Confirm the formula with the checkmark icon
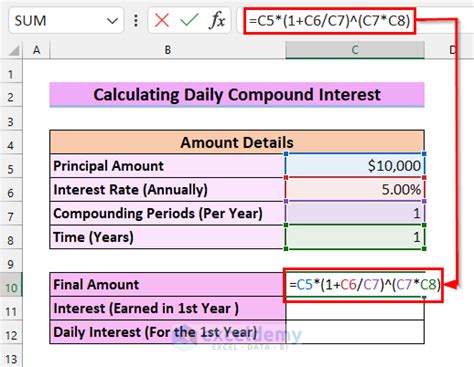This screenshot has width=474, height=367. tap(189, 21)
